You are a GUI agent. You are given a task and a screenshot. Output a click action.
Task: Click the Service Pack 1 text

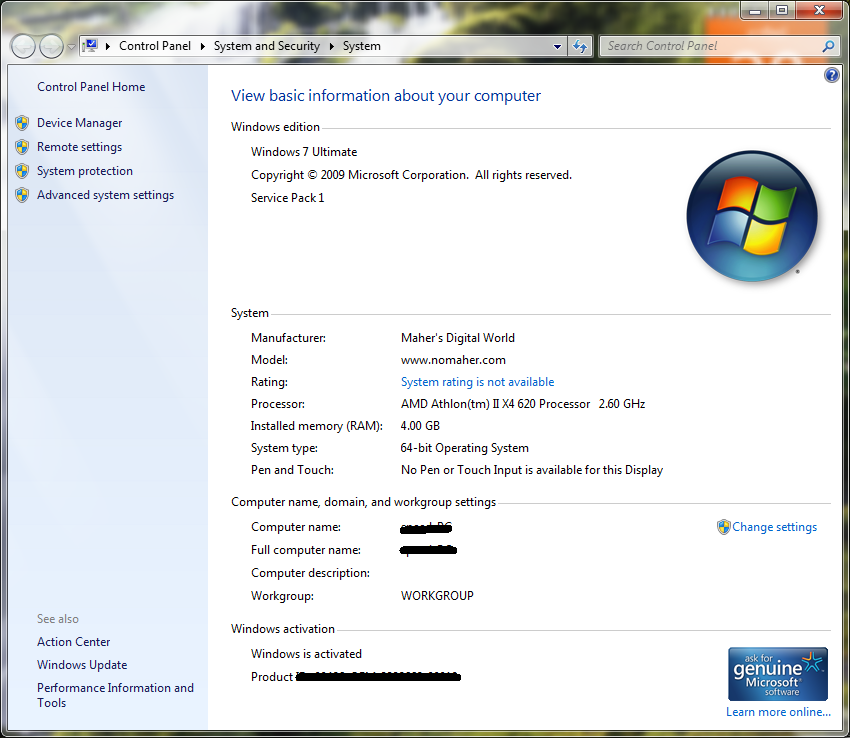pyautogui.click(x=287, y=198)
